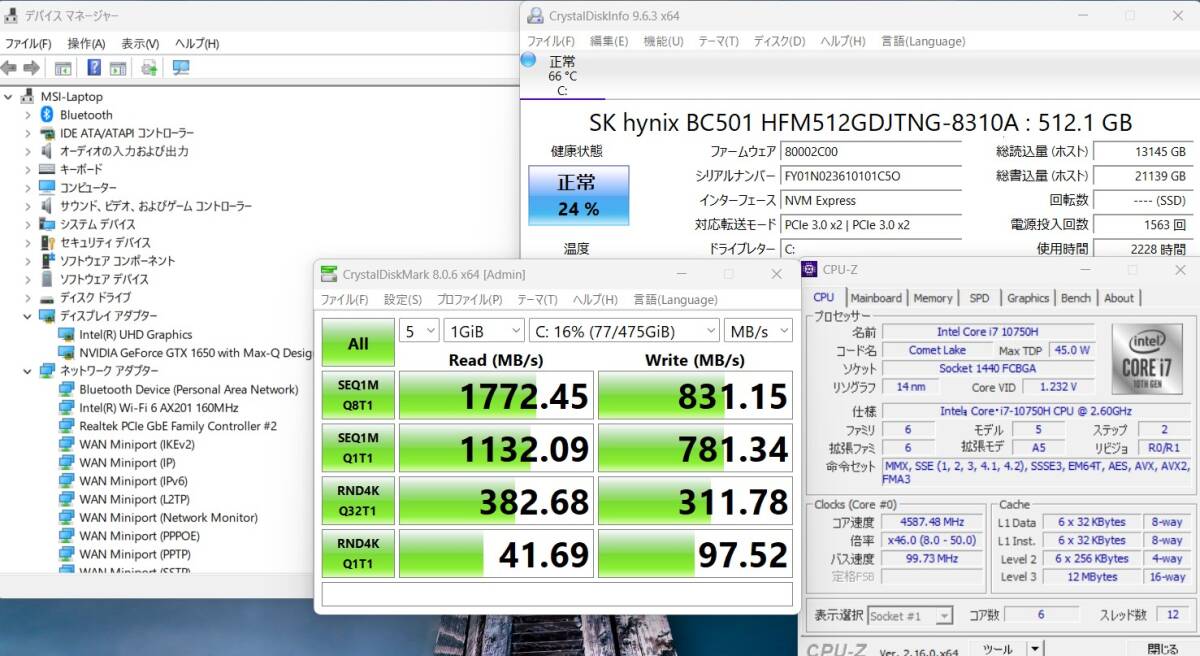Collapse the ディスプレイ アダプター category
The height and width of the screenshot is (656, 1200).
click(x=28, y=316)
